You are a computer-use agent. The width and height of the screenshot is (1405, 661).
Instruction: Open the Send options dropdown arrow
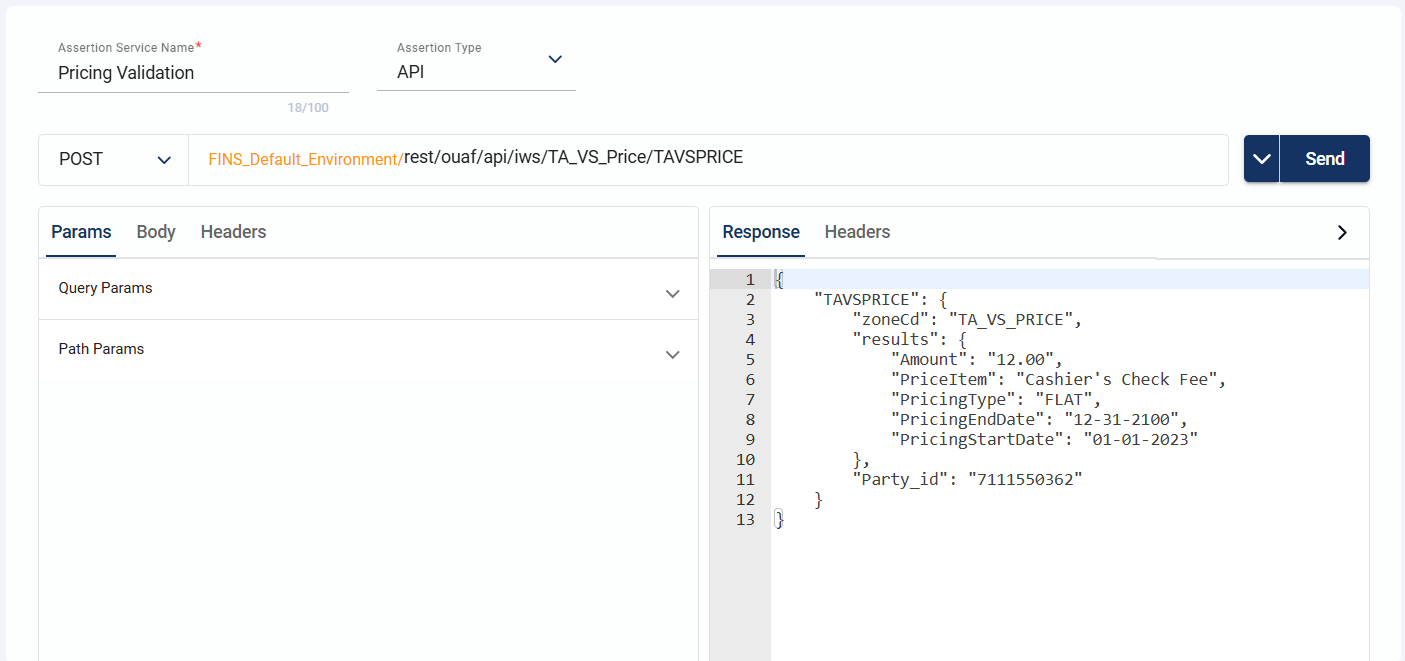(x=1262, y=159)
